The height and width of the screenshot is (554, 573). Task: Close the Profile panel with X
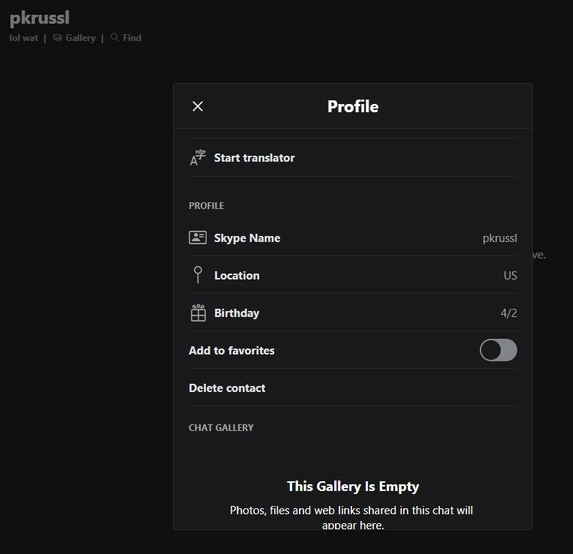click(198, 106)
